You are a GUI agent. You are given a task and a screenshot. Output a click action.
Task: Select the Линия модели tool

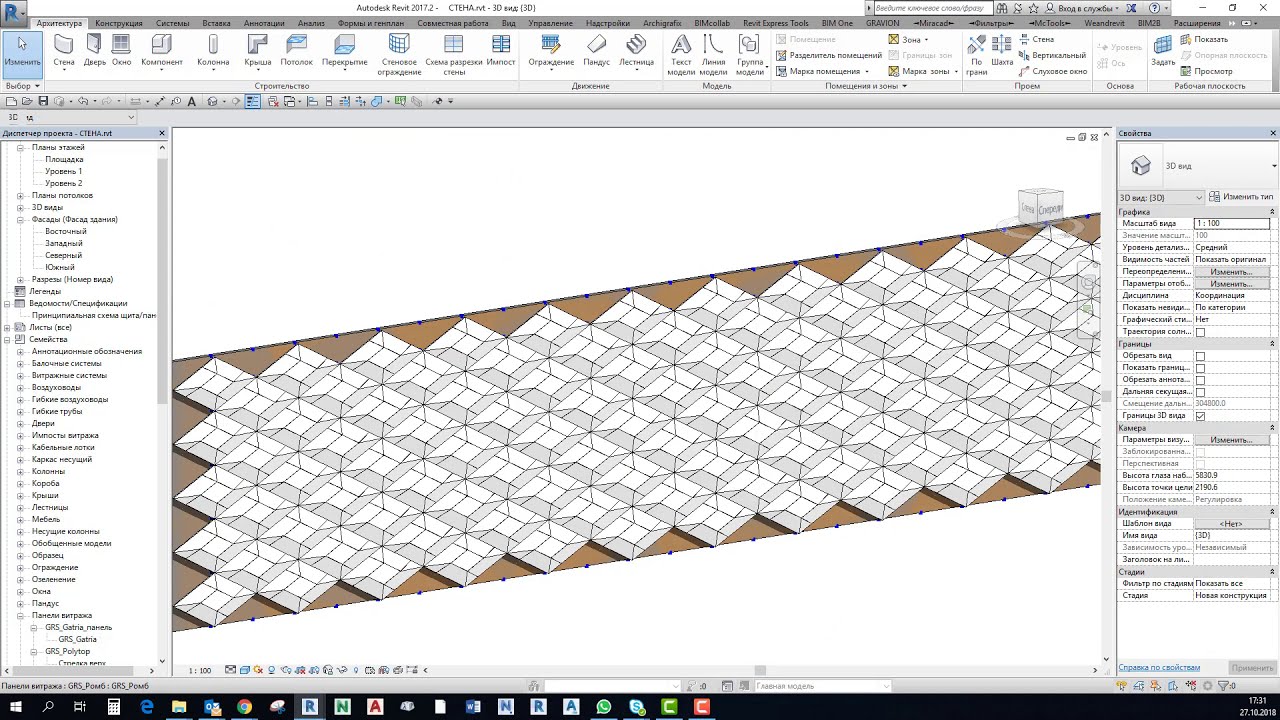713,55
